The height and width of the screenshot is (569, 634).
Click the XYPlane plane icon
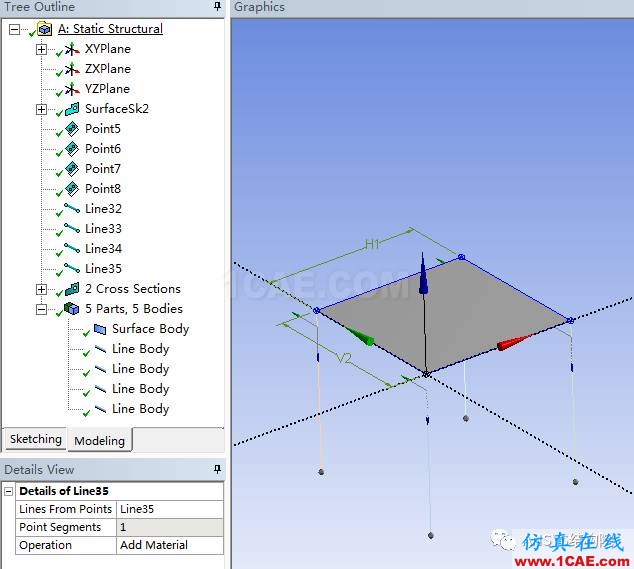(71, 49)
